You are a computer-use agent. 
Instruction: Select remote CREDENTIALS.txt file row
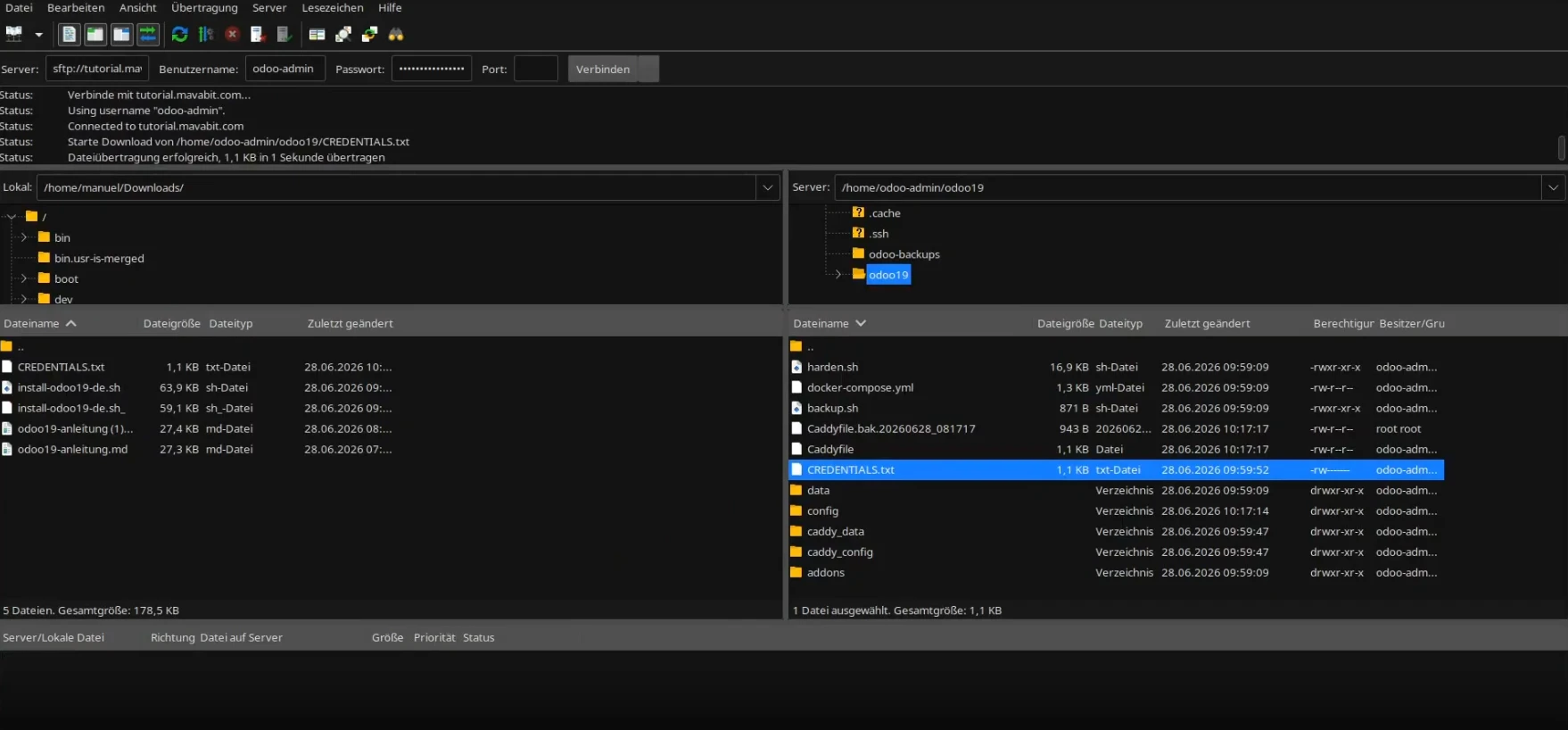(x=1116, y=470)
